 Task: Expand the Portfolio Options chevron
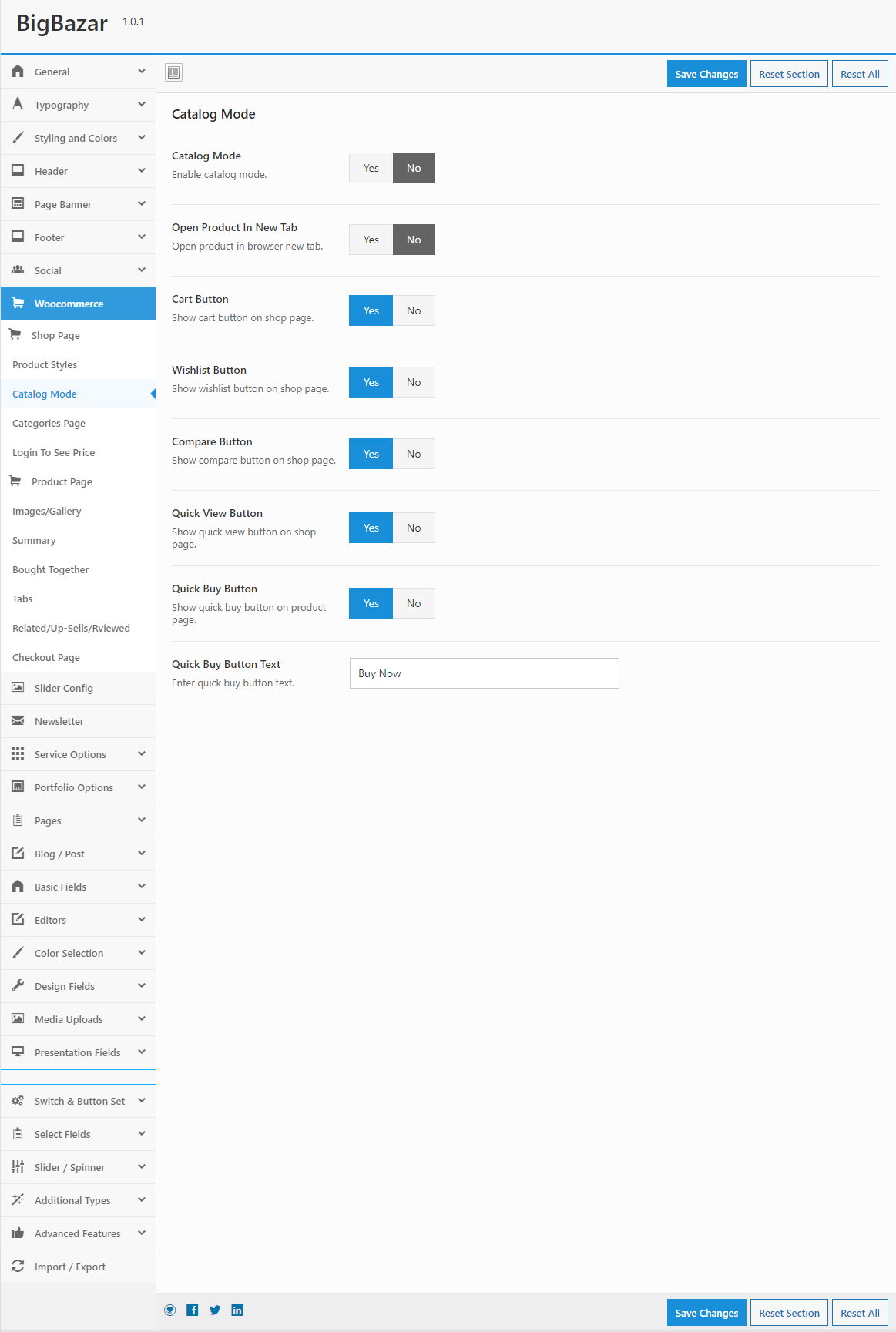142,787
